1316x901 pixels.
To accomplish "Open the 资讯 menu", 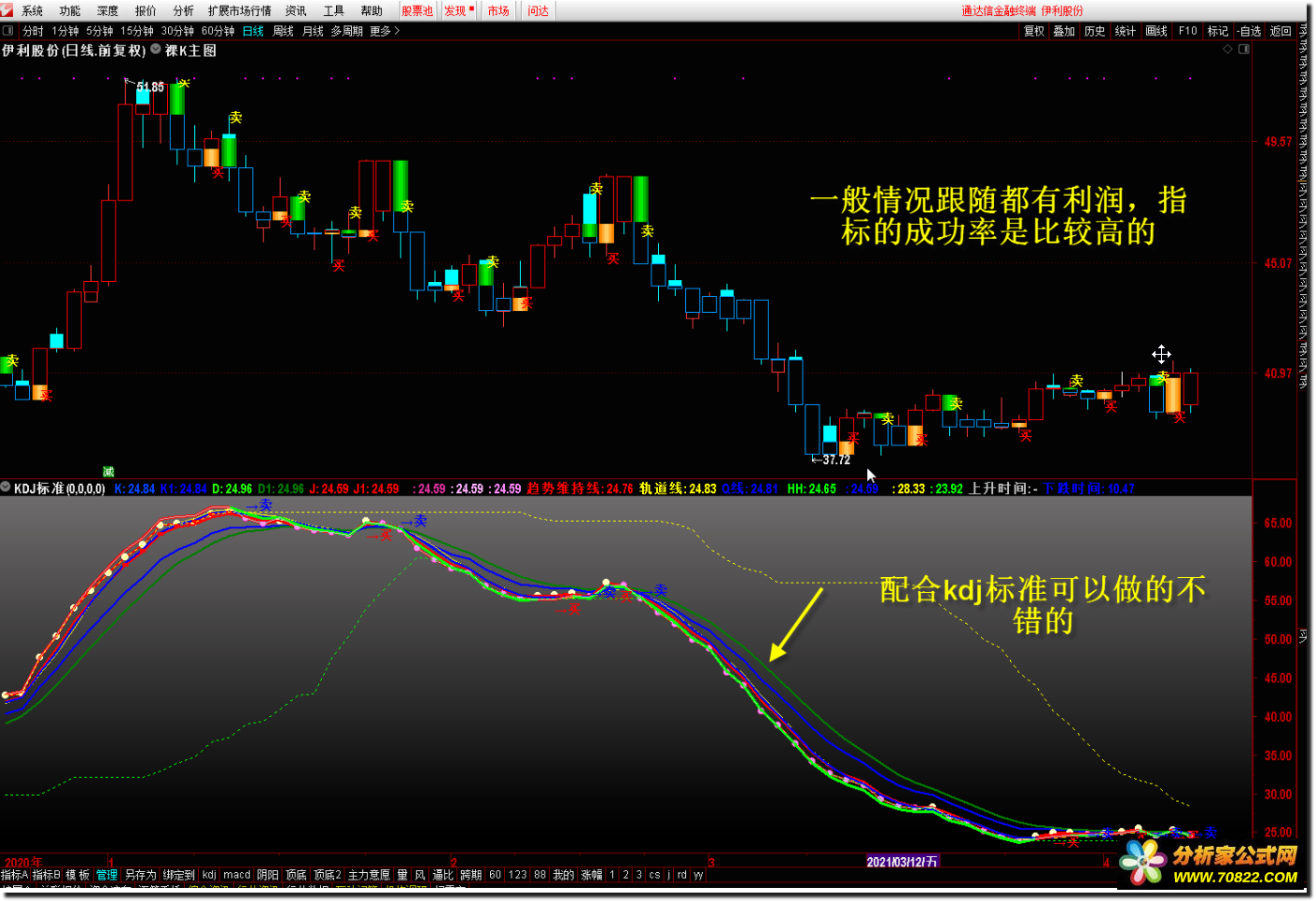I will tap(296, 11).
